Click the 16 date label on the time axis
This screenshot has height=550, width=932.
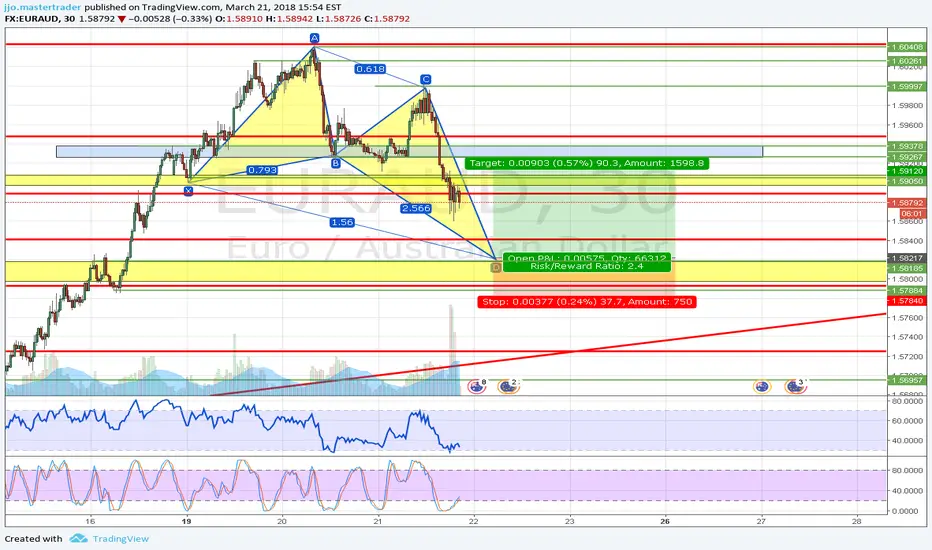tap(90, 521)
